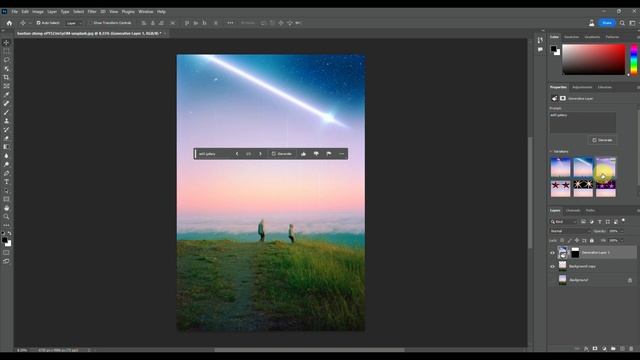Screen dimensions: 640x360
Task: Collapse the Variations section
Action: click(551, 151)
